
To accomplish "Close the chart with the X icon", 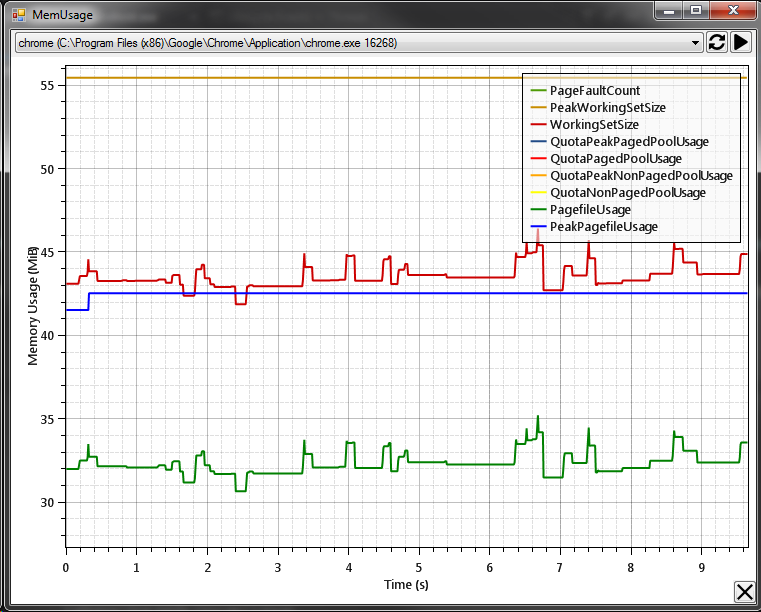I will coord(744,592).
